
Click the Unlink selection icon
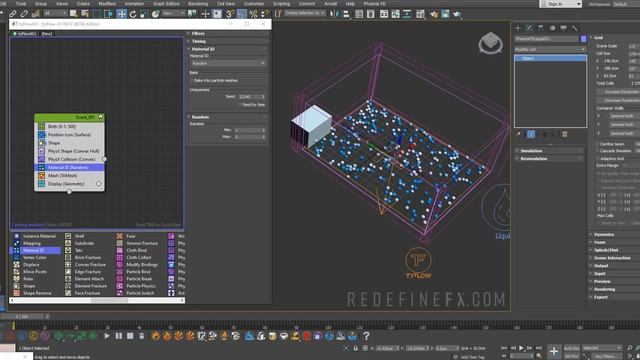click(24, 14)
